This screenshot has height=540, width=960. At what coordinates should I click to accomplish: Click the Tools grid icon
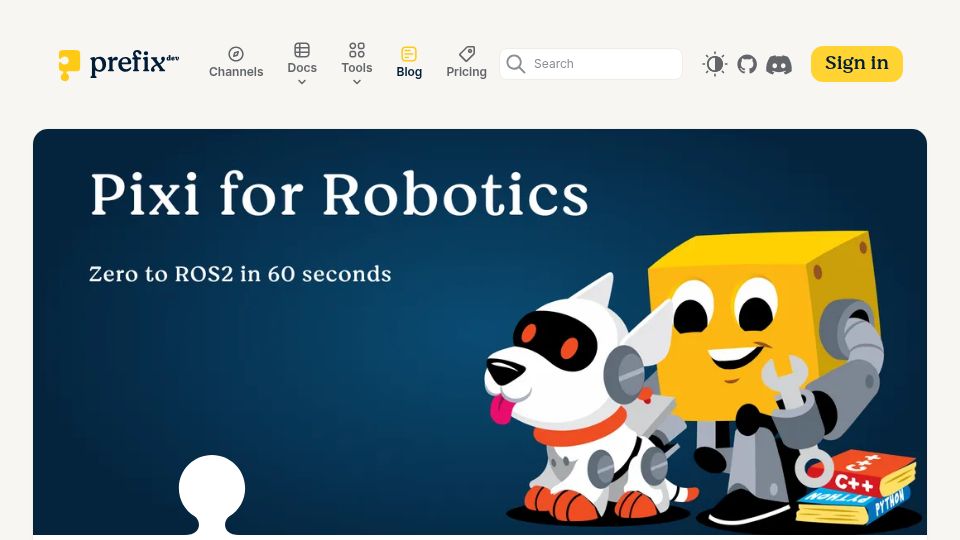coord(357,50)
